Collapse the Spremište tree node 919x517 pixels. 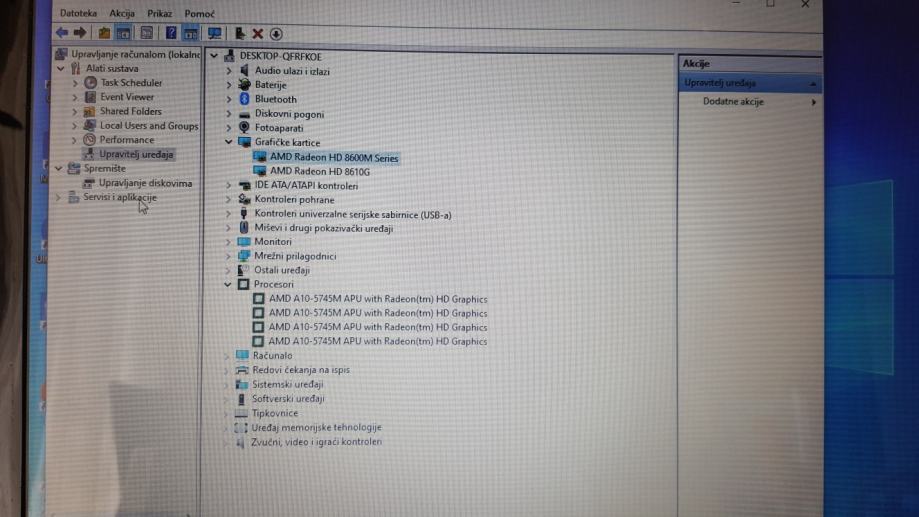click(x=59, y=168)
